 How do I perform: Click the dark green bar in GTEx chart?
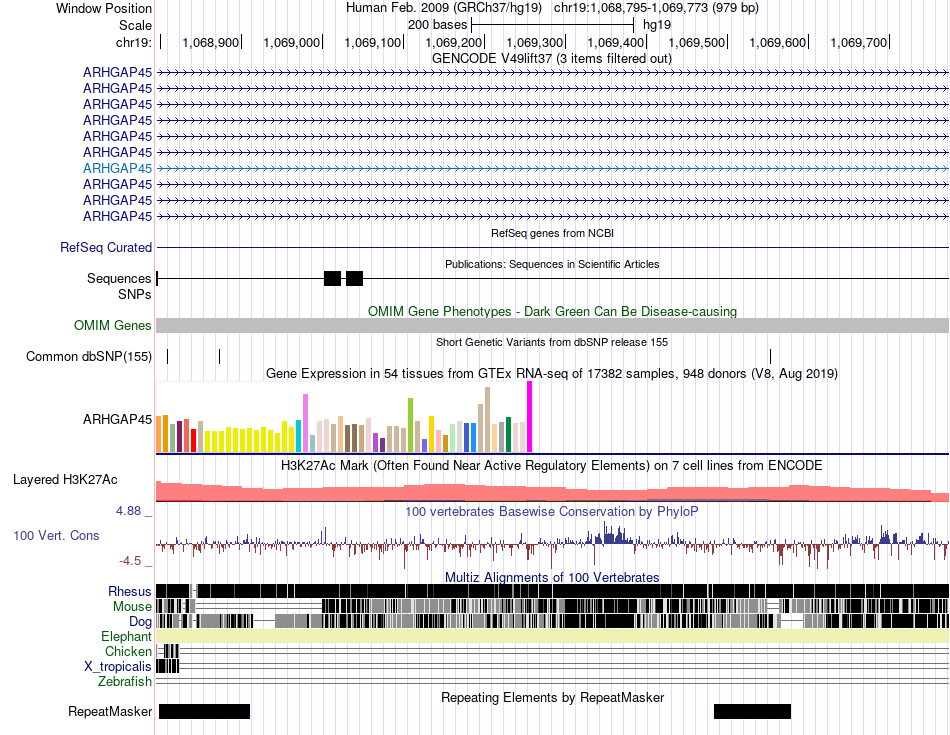tap(508, 434)
